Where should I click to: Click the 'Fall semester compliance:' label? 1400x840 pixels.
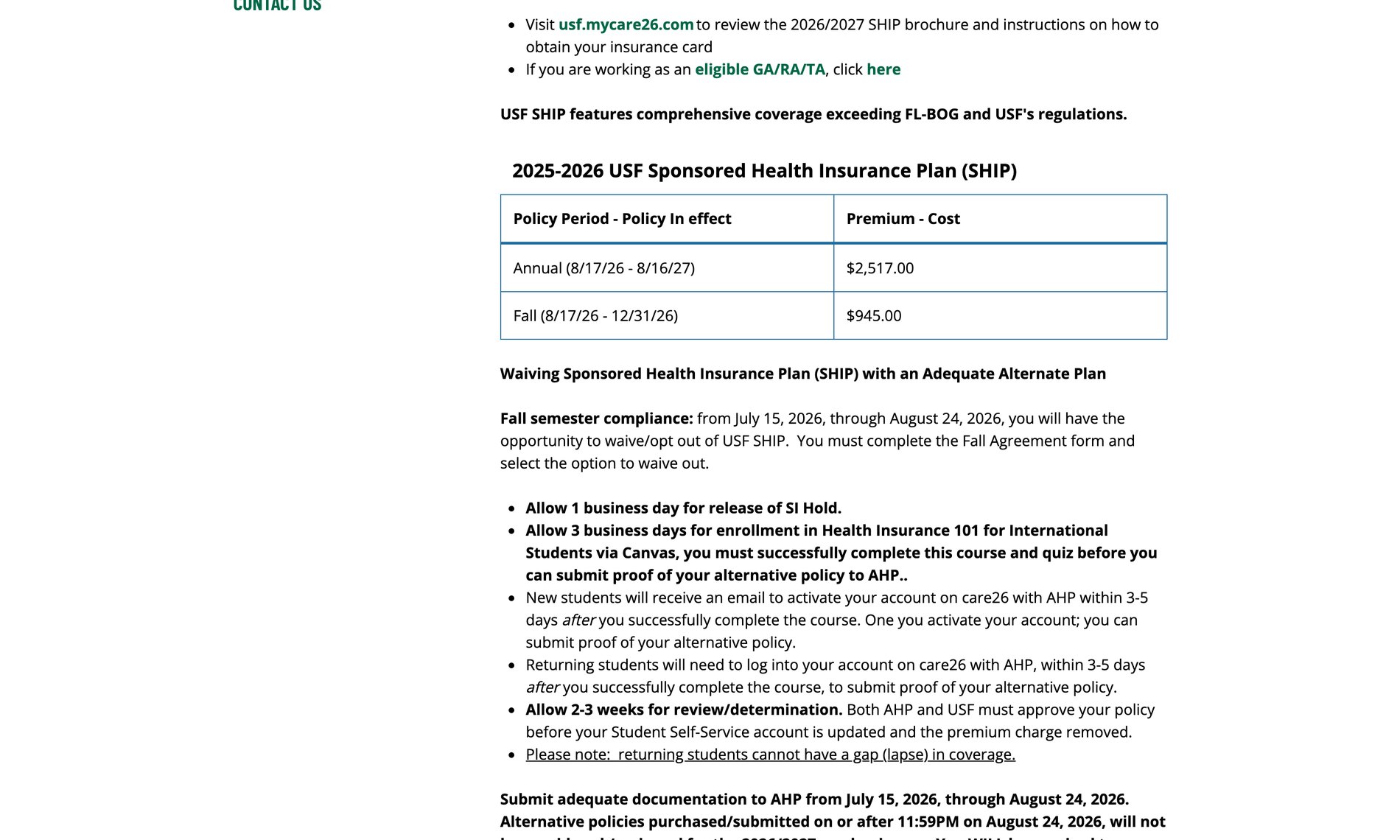tap(597, 419)
